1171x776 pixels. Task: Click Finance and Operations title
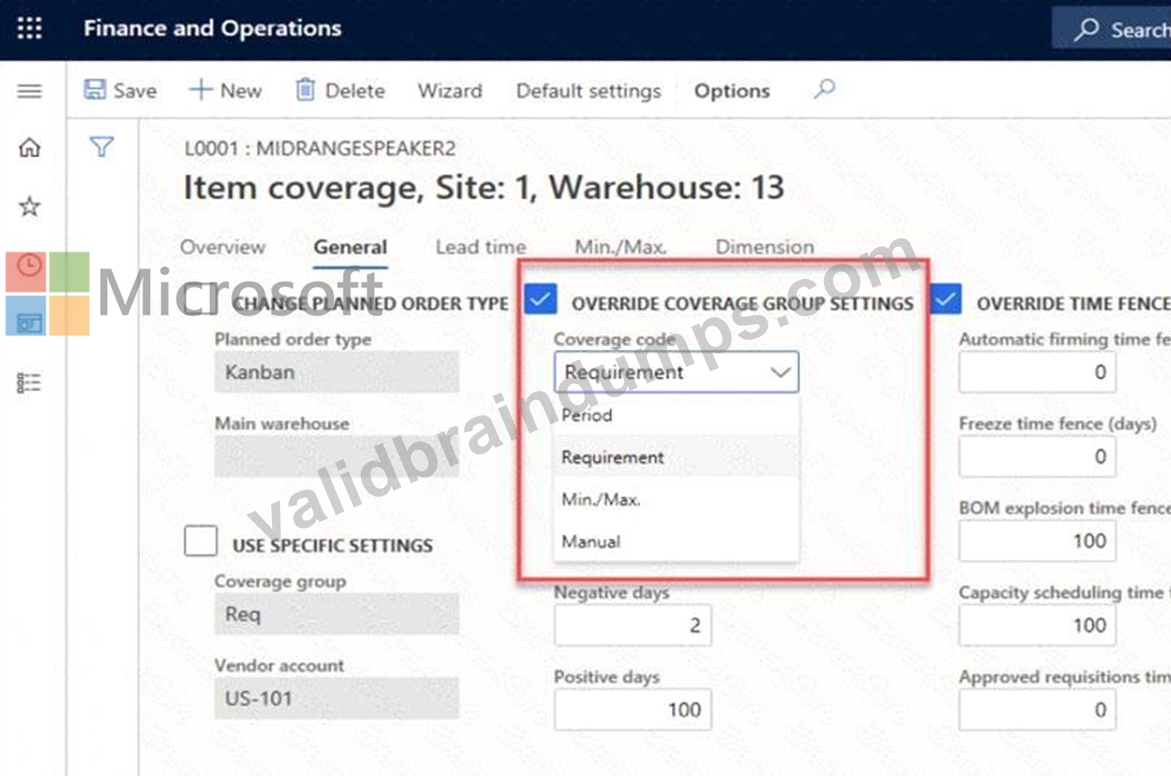212,28
